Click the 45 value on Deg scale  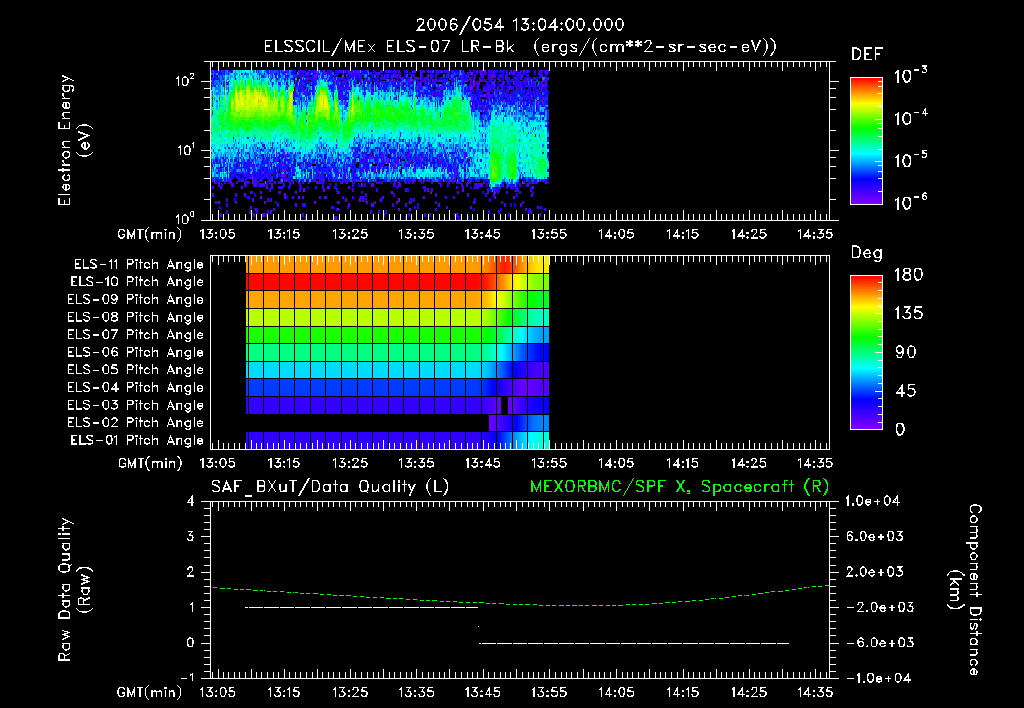click(x=906, y=391)
